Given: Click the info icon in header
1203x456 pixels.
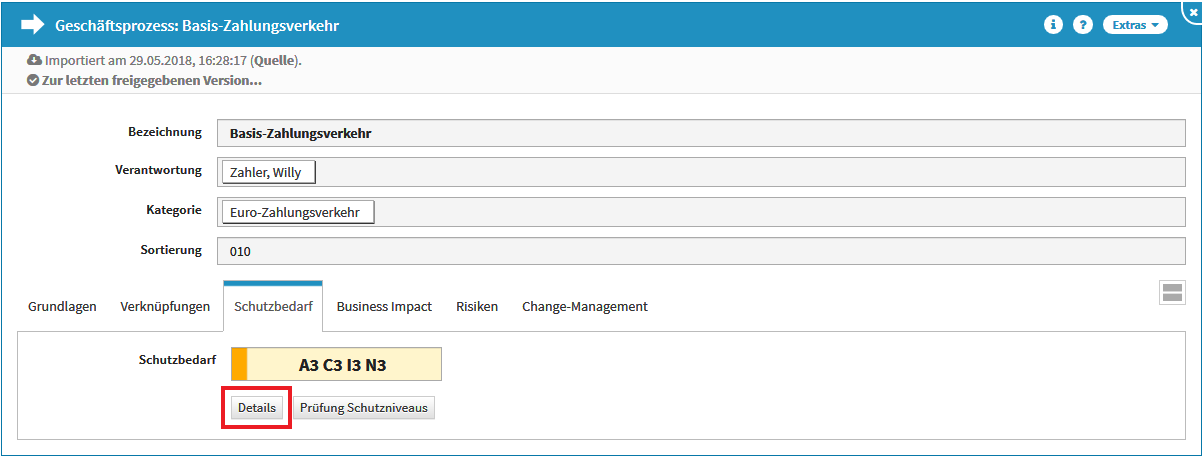Looking at the screenshot, I should point(1053,25).
